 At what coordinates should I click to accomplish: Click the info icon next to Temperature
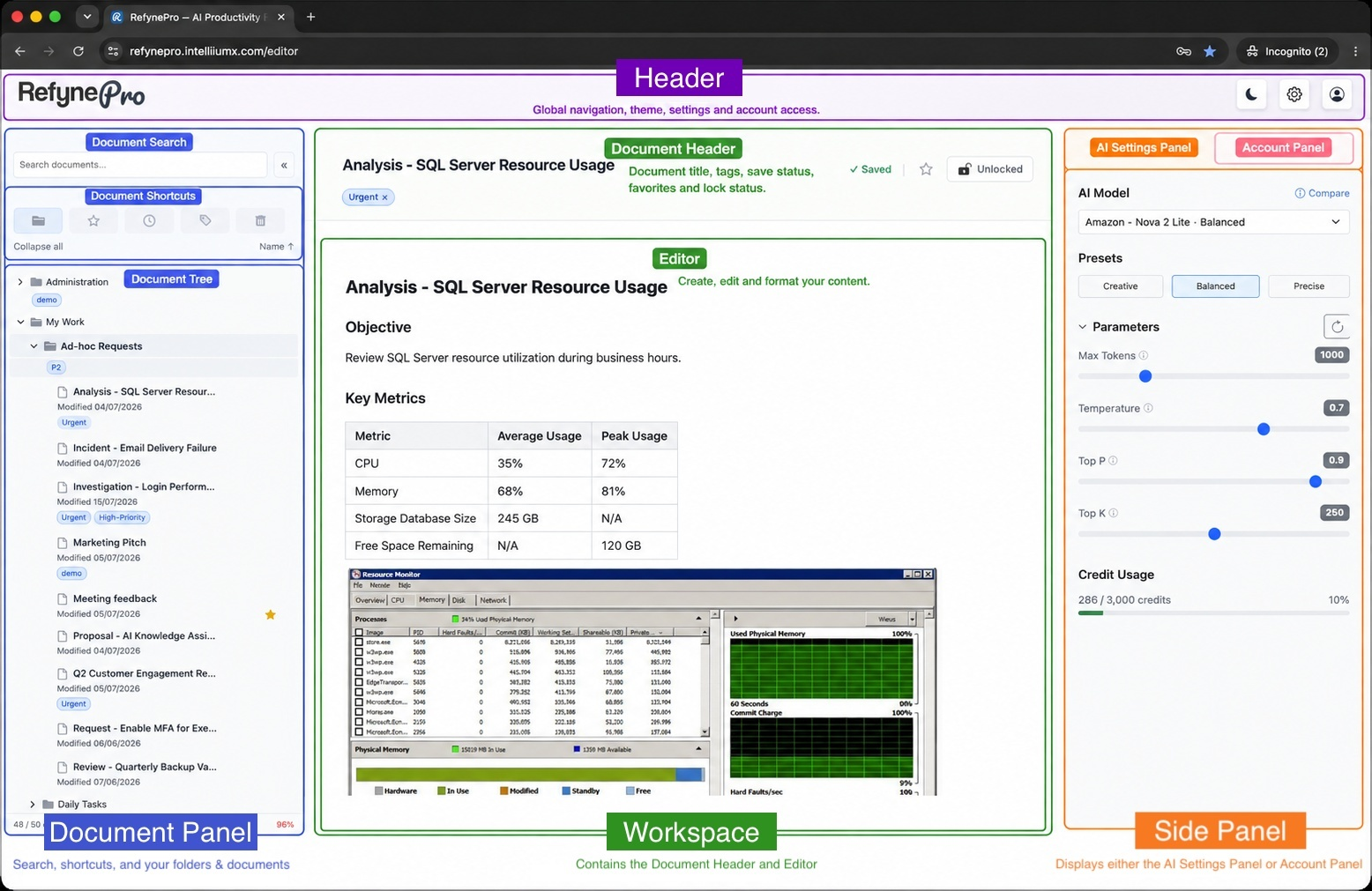tap(1148, 408)
